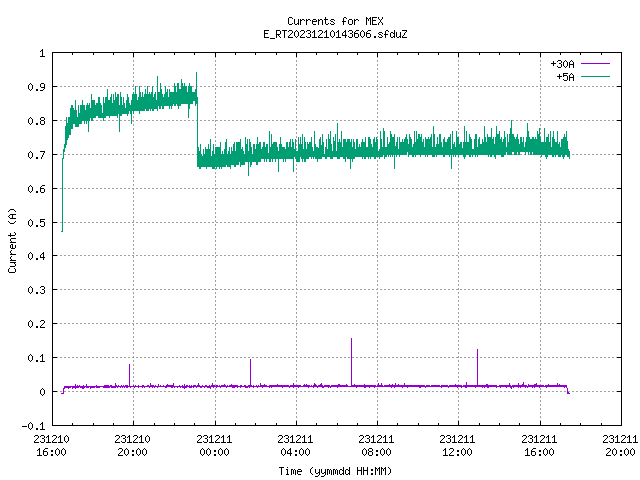Click the x-axis tick 231211 08:00
This screenshot has height=480, width=640.
[376, 446]
